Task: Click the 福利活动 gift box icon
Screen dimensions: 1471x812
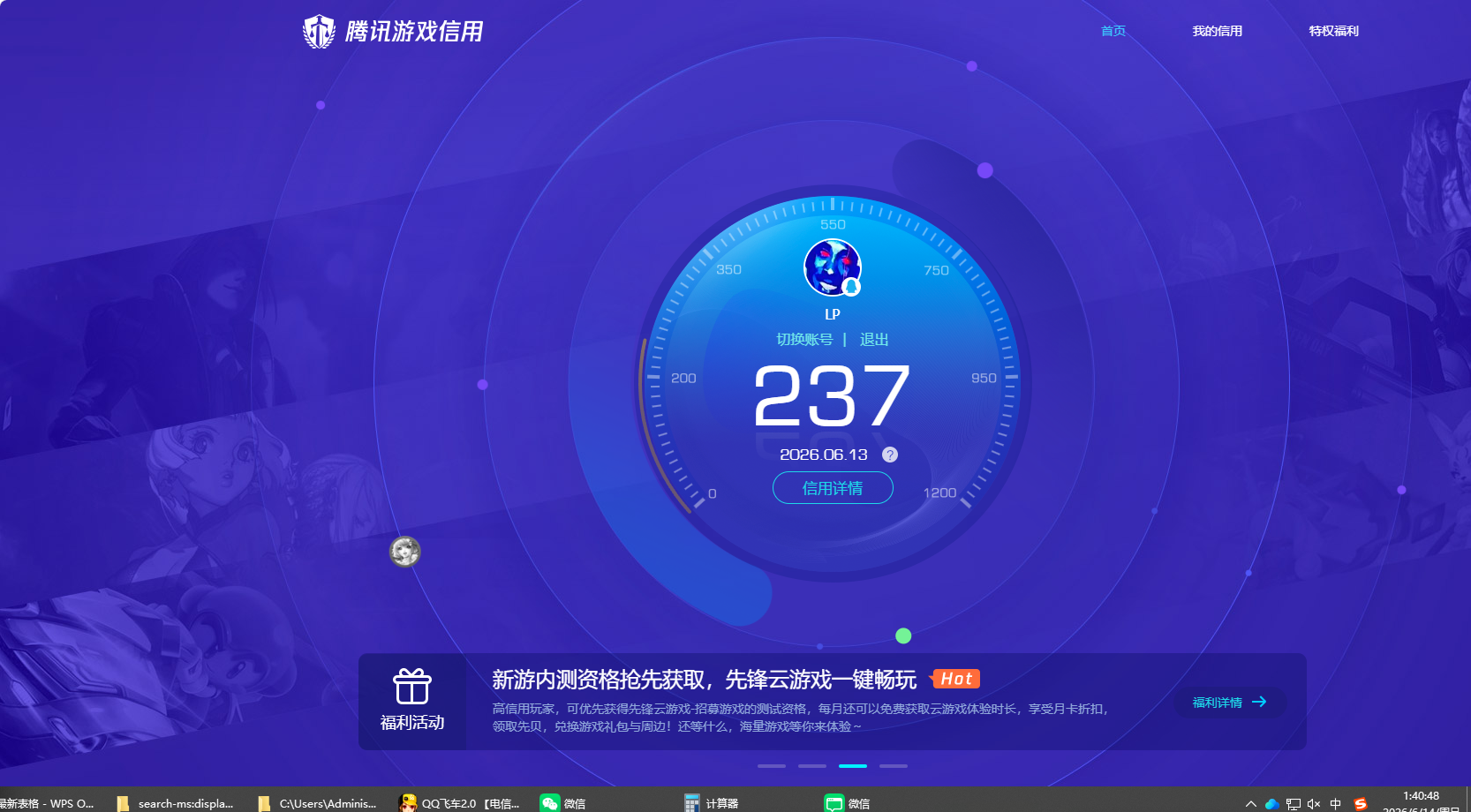Action: pos(412,686)
